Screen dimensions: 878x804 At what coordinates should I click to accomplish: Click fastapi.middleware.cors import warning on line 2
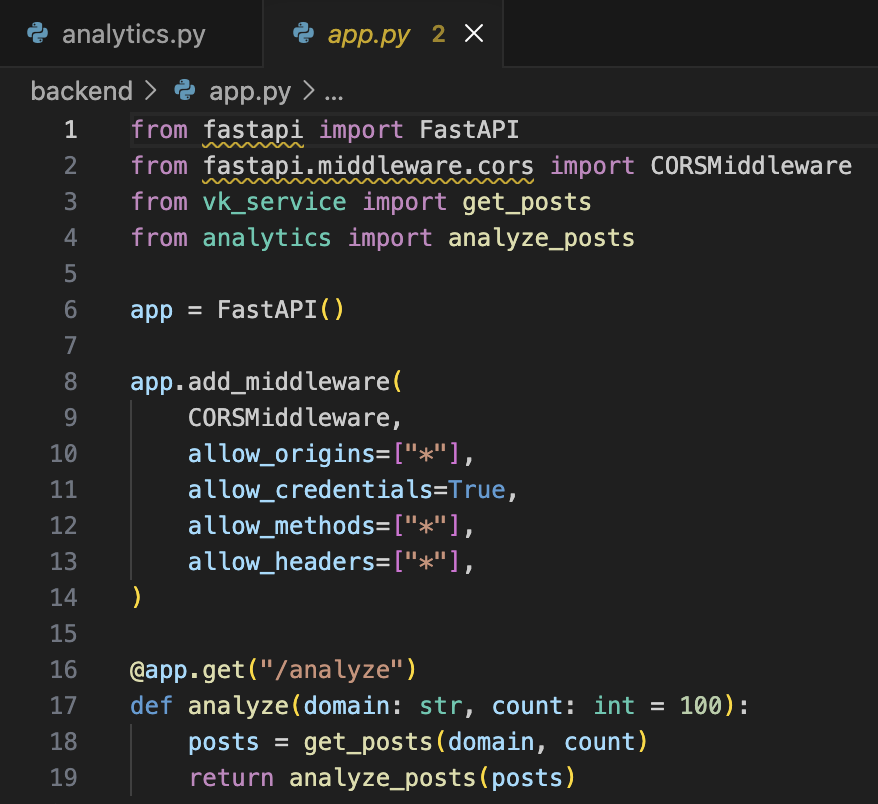368,166
